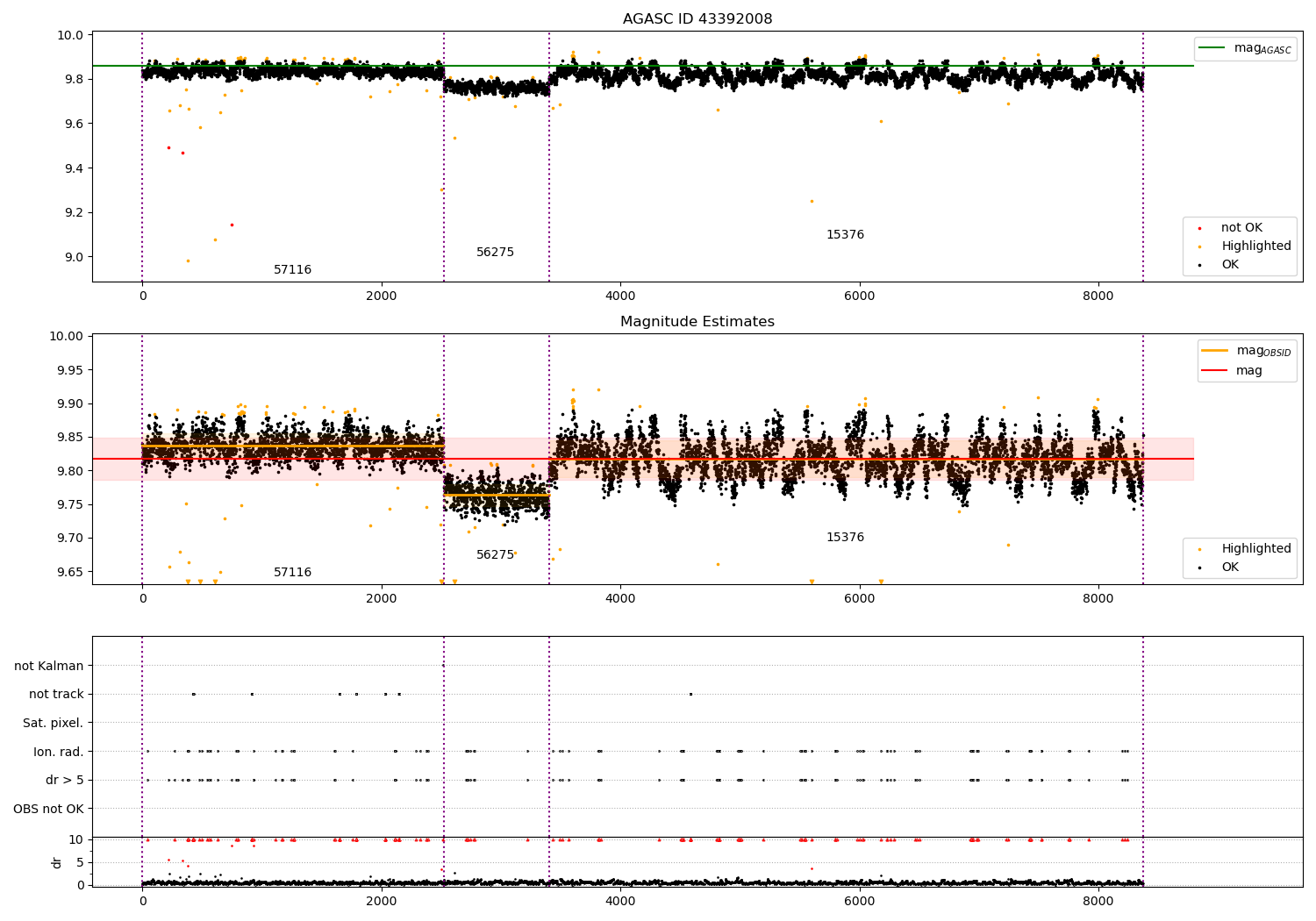Click the 'Sat. pixel.' axis label

pyautogui.click(x=54, y=724)
